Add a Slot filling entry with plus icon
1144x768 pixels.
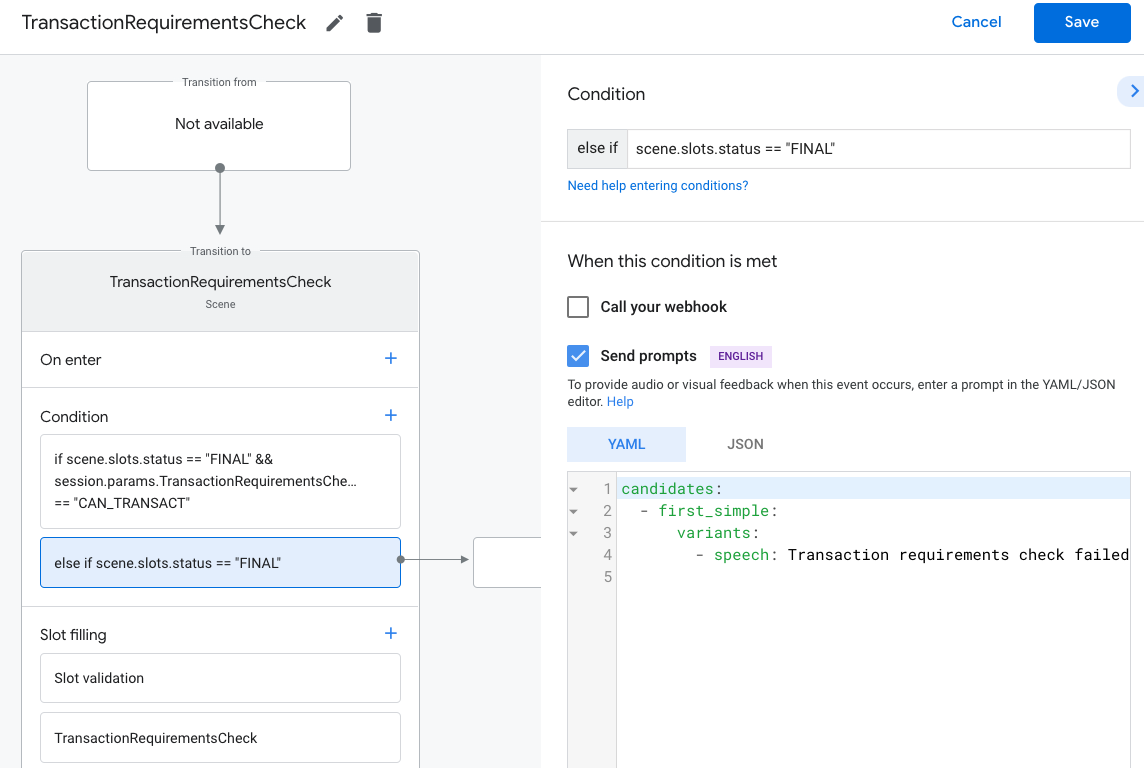391,634
